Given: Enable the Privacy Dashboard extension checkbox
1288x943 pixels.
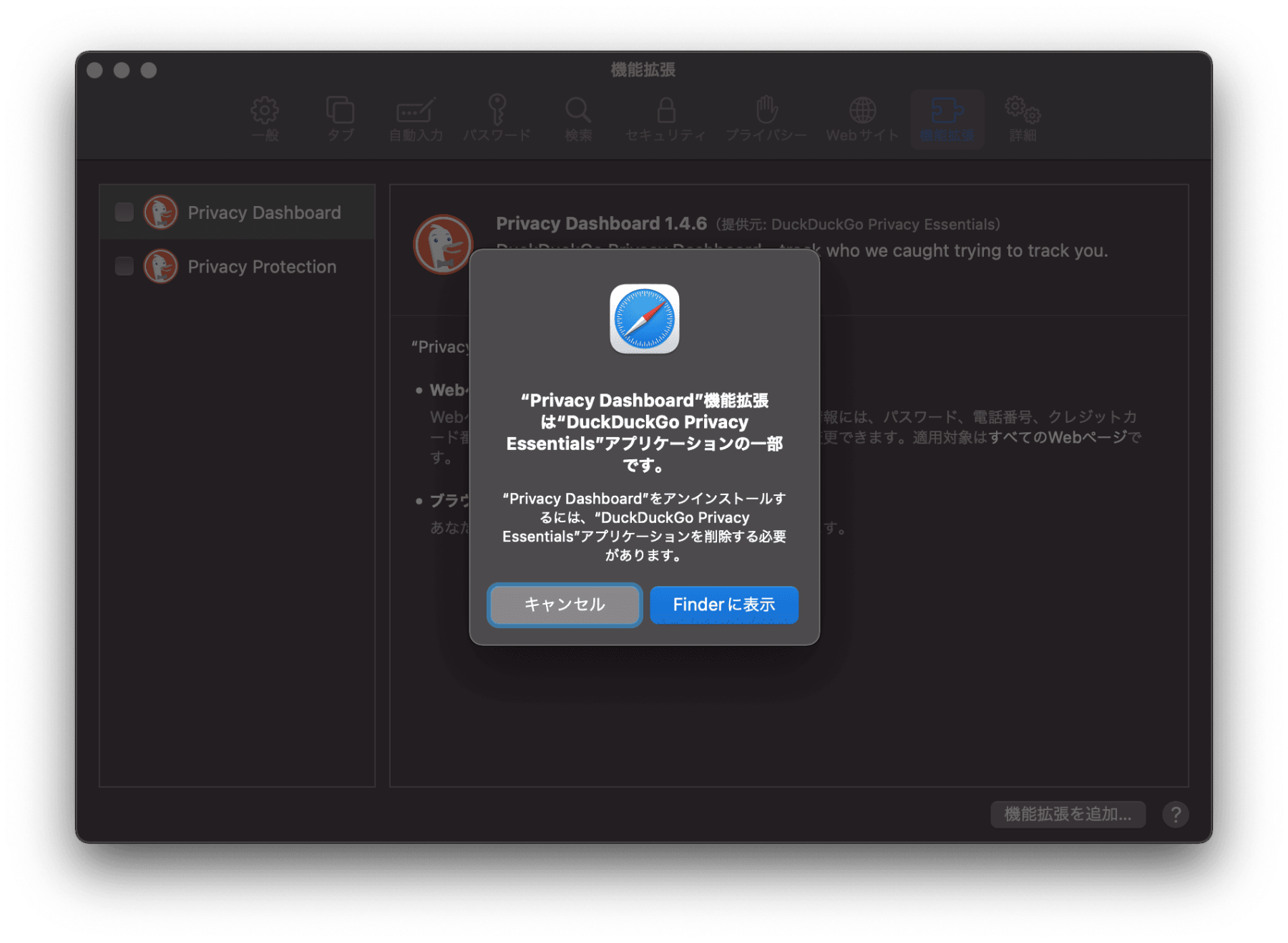Looking at the screenshot, I should pyautogui.click(x=125, y=212).
